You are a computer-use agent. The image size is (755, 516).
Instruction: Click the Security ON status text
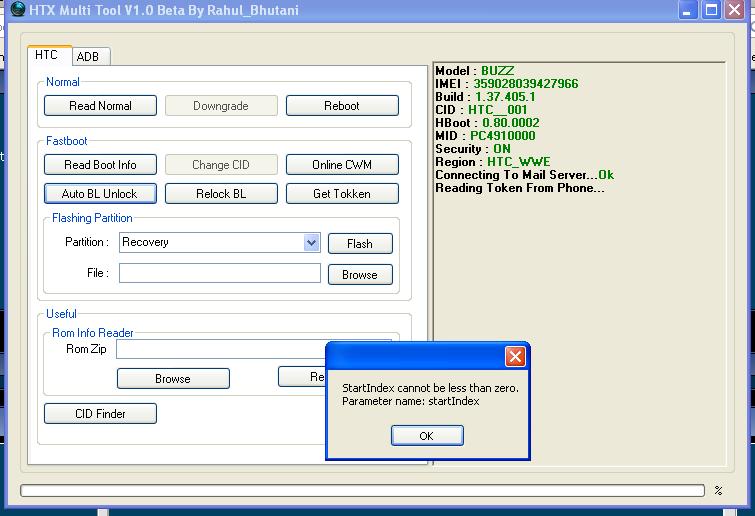pyautogui.click(x=502, y=149)
